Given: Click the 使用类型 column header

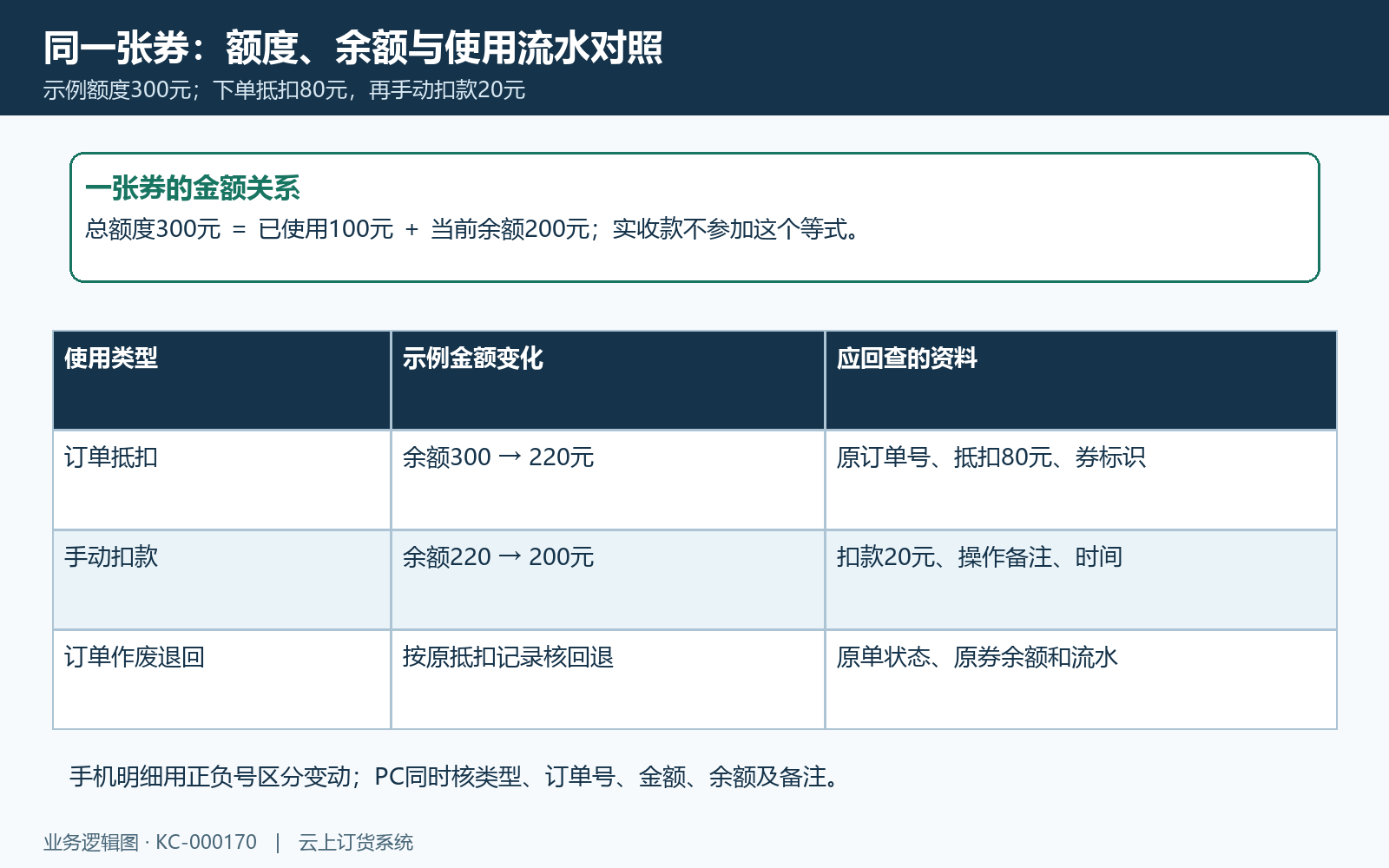Looking at the screenshot, I should [221, 380].
